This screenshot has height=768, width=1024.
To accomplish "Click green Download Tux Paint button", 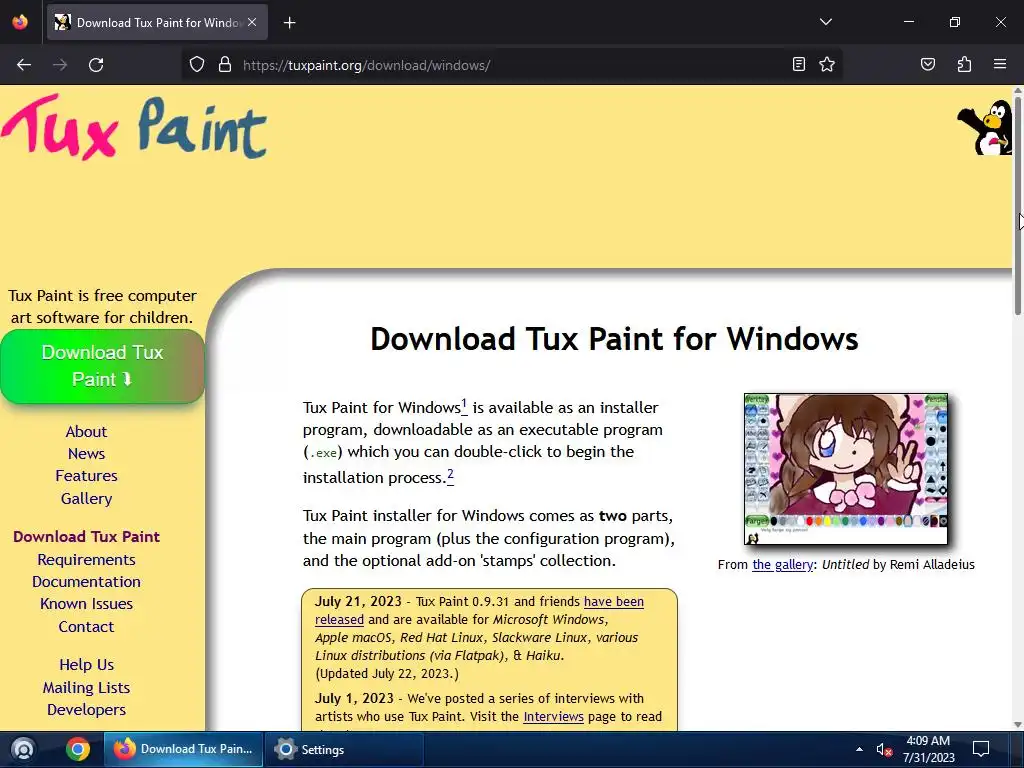I will [103, 366].
